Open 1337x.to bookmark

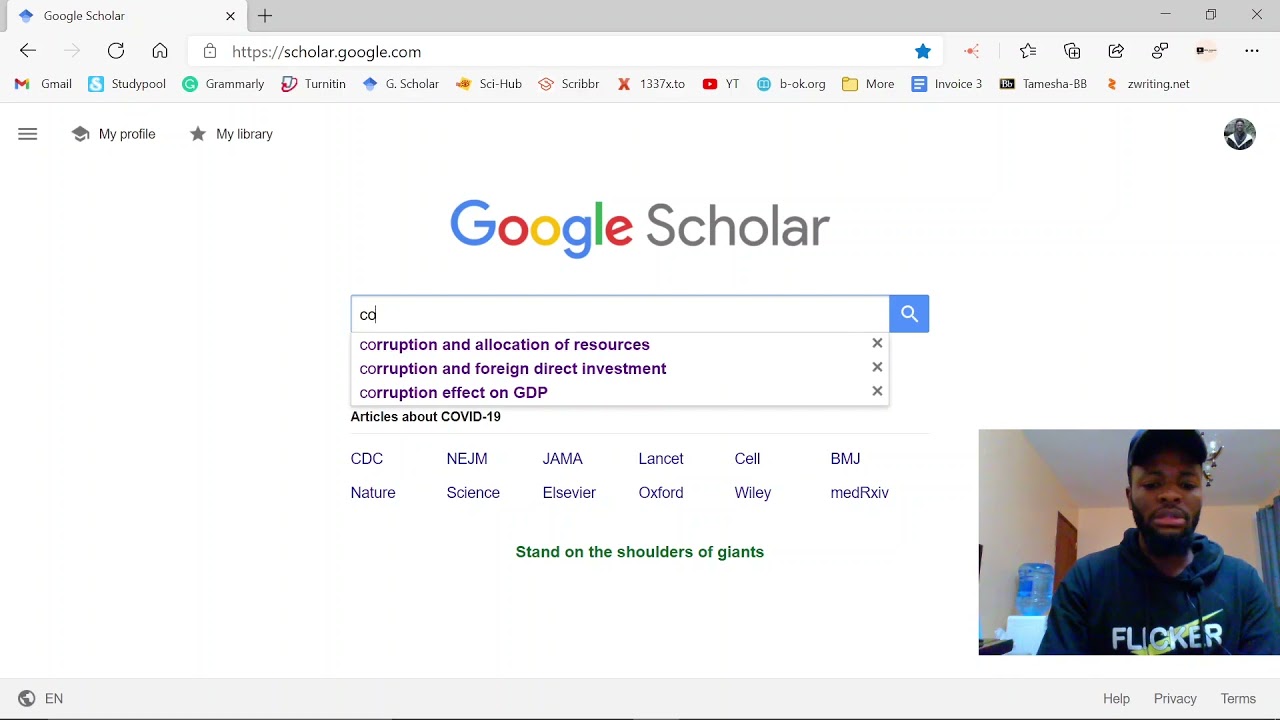coord(651,84)
